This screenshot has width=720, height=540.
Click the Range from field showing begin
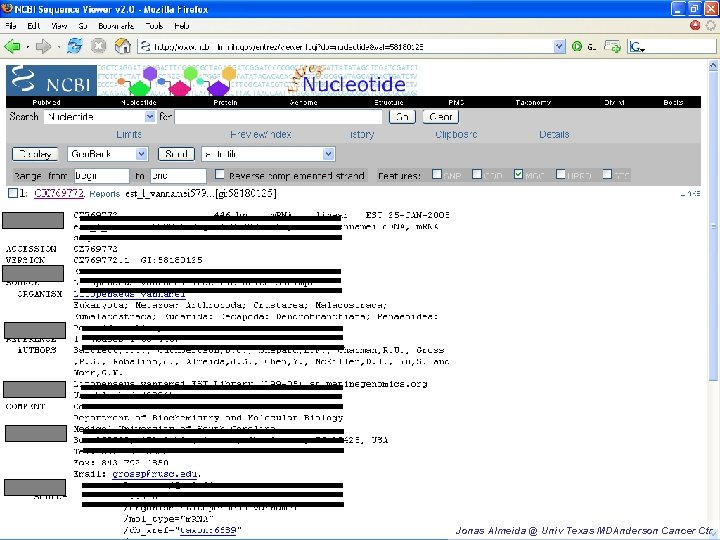click(x=101, y=175)
